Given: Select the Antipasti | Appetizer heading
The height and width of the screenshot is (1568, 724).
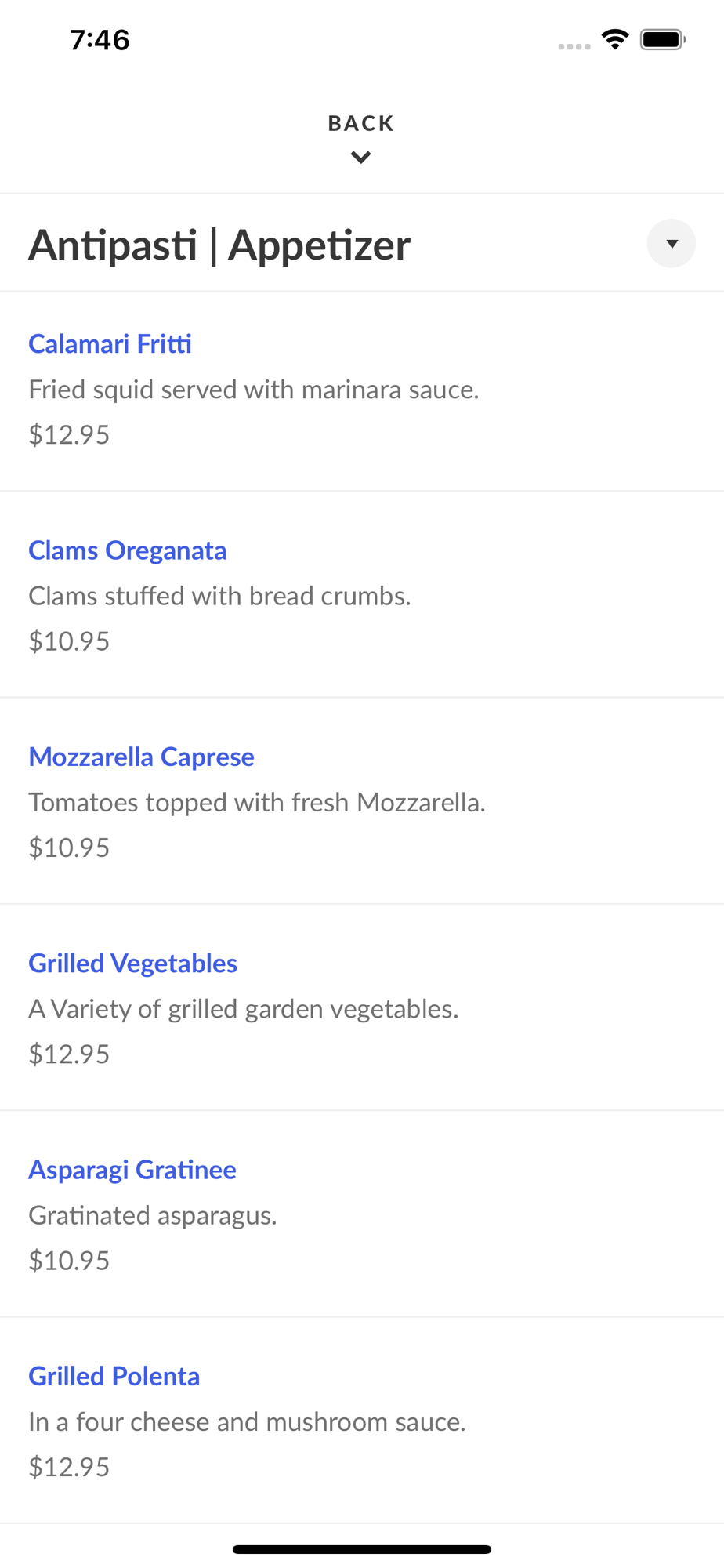Looking at the screenshot, I should (219, 245).
